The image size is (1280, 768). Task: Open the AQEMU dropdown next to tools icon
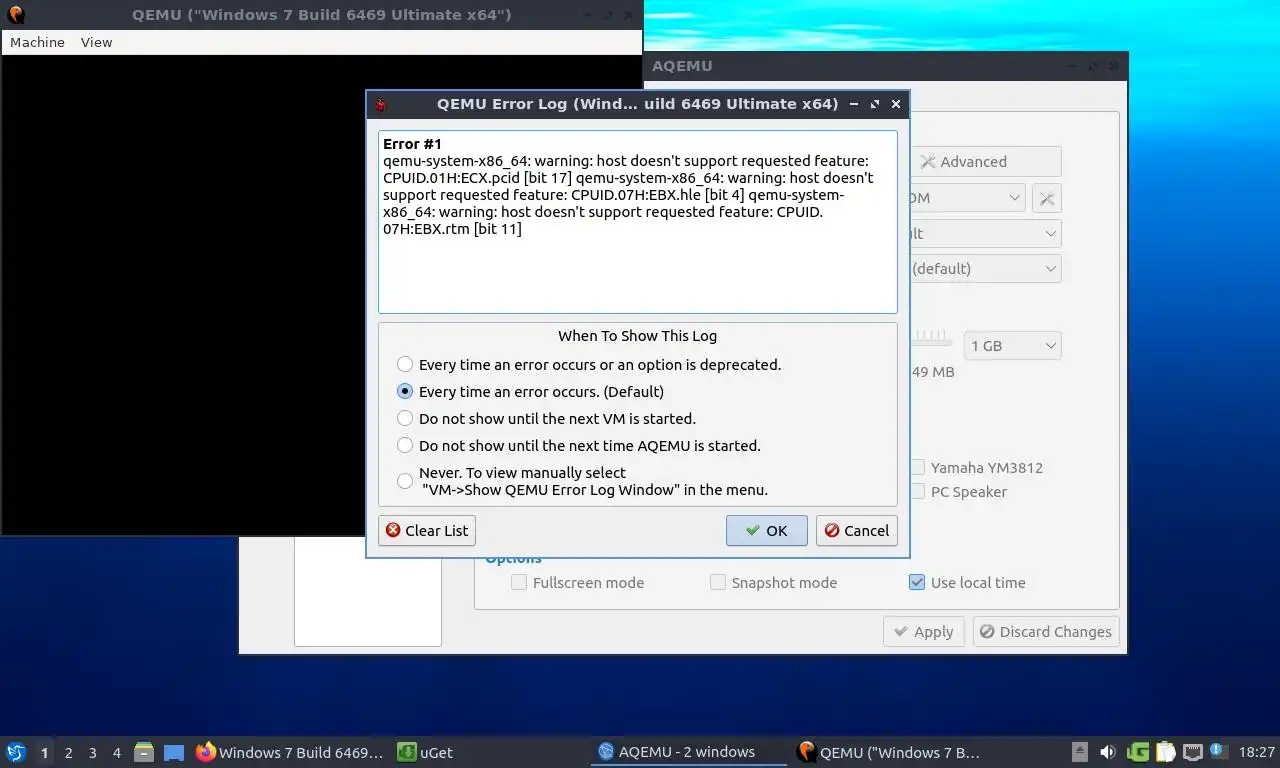(x=968, y=198)
